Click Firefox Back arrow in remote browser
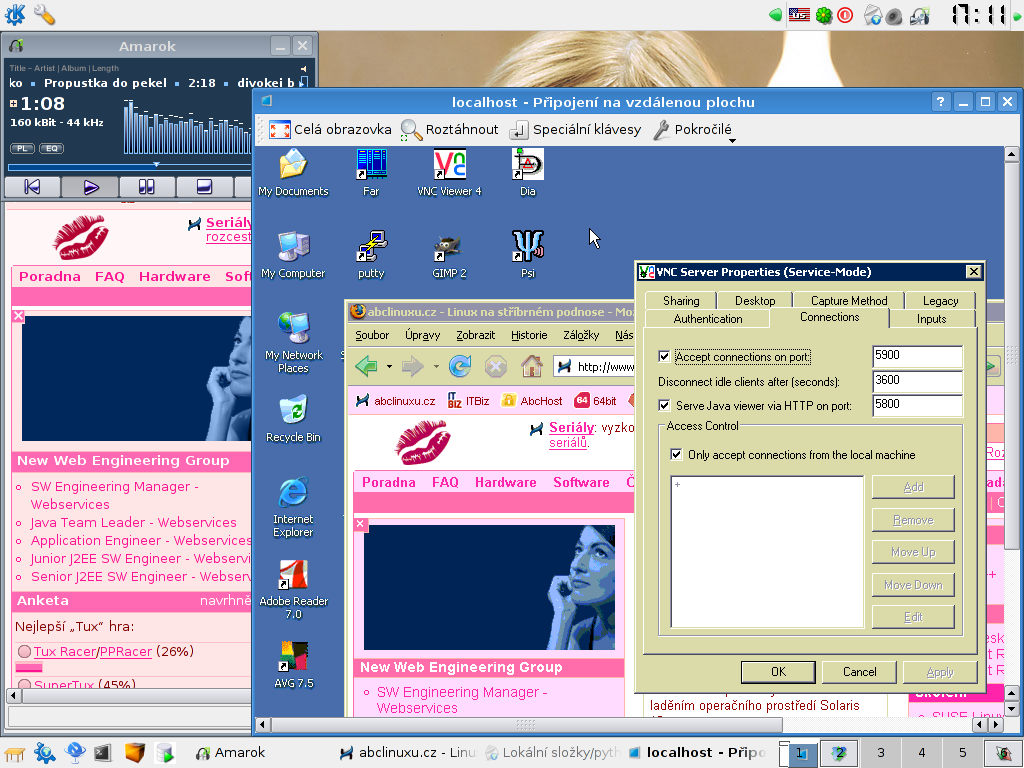Viewport: 1024px width, 768px height. (367, 366)
